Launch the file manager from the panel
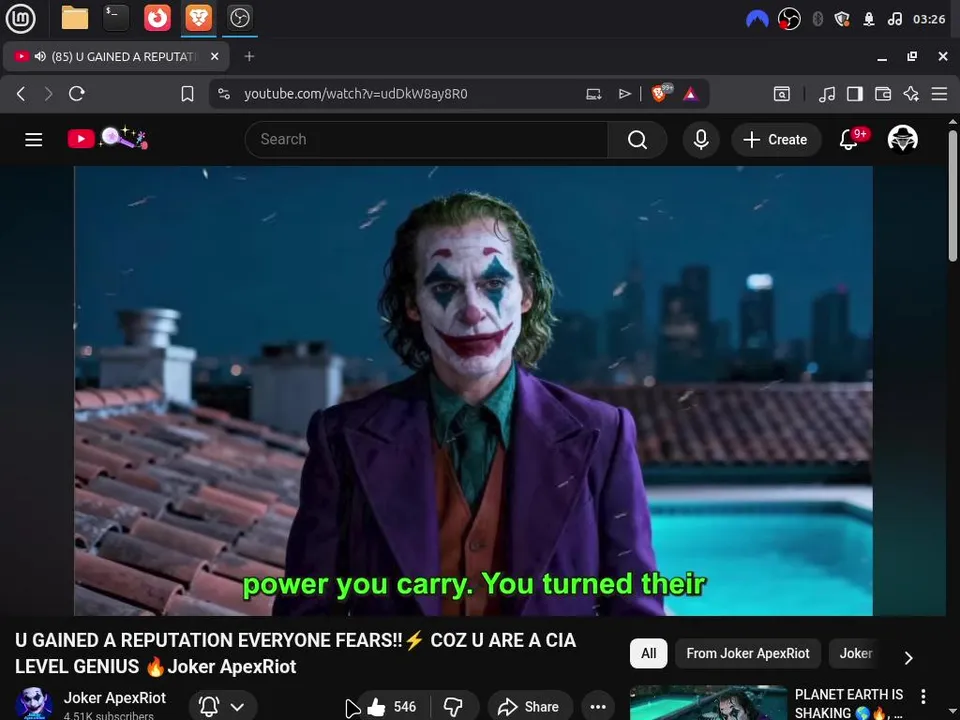This screenshot has width=960, height=720. point(75,18)
